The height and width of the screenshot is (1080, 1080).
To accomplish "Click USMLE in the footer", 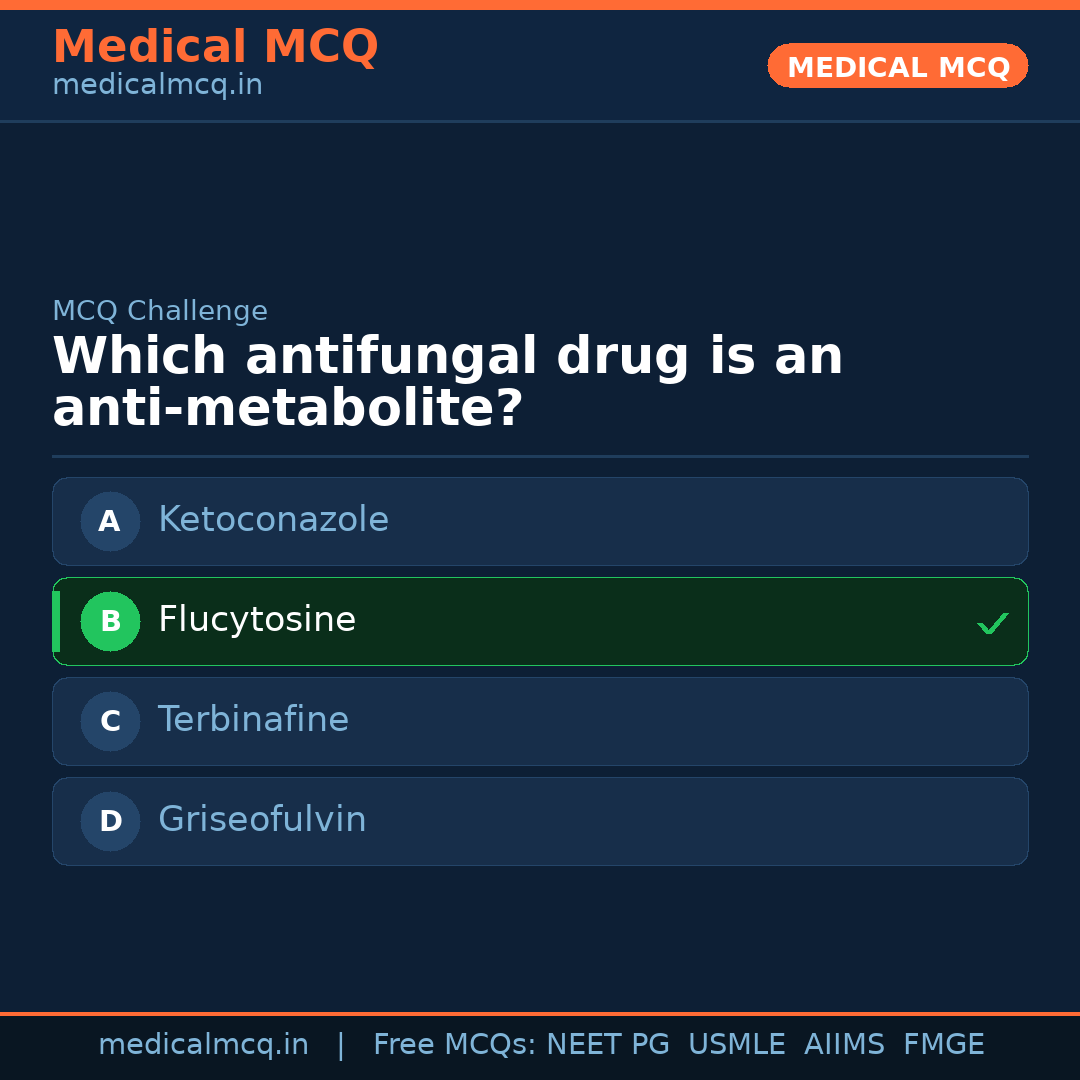I will coord(736,1045).
